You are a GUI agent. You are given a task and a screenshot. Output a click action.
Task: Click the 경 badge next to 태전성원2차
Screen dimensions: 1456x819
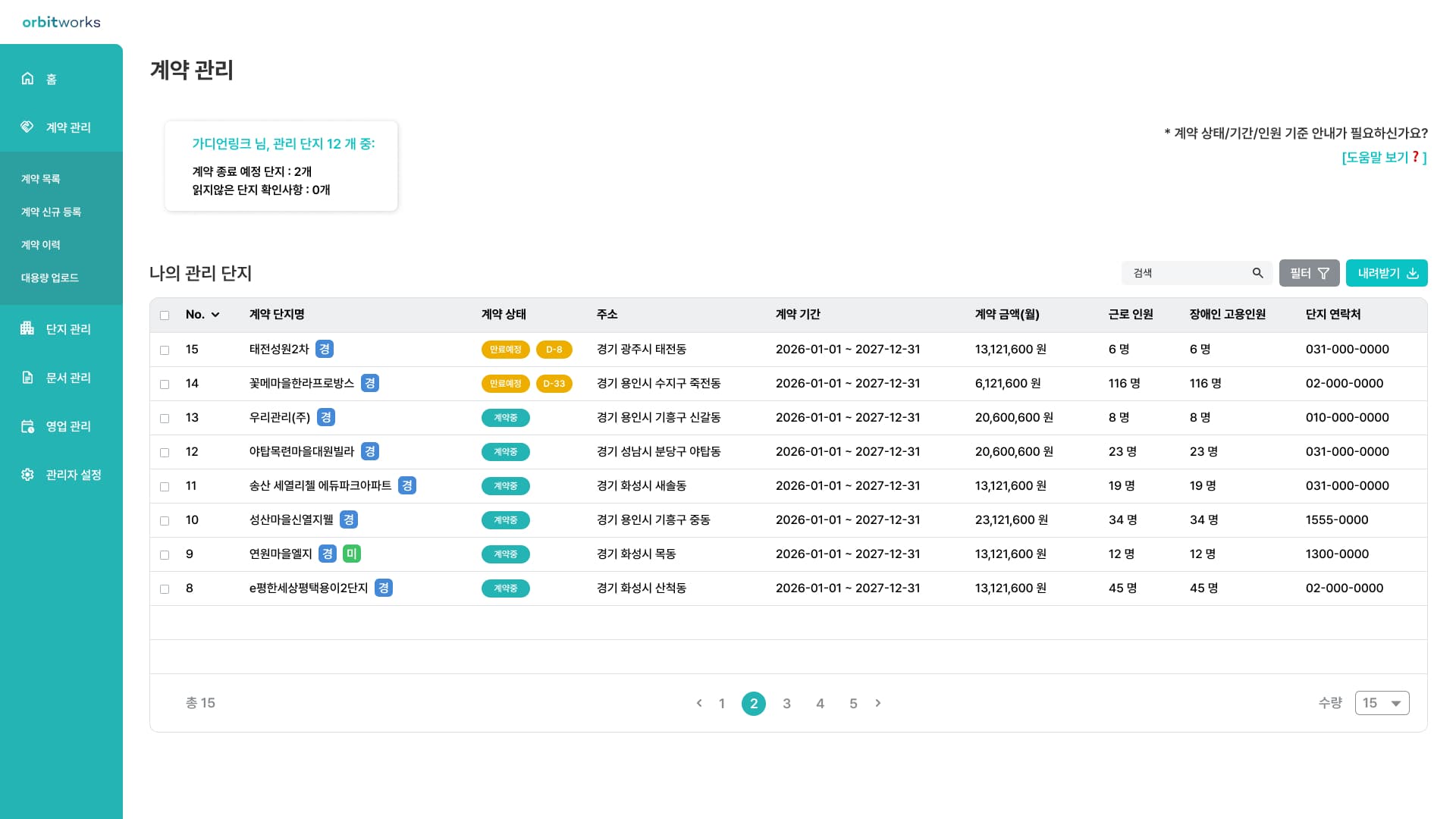point(325,349)
